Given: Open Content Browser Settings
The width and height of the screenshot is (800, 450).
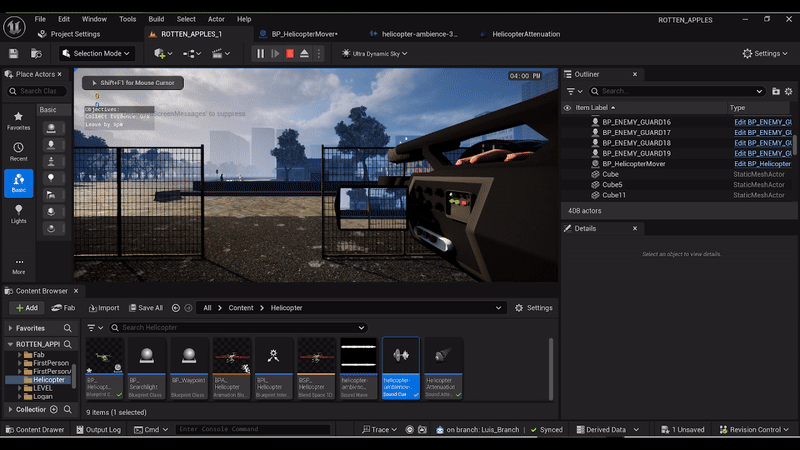Looking at the screenshot, I should pyautogui.click(x=534, y=308).
